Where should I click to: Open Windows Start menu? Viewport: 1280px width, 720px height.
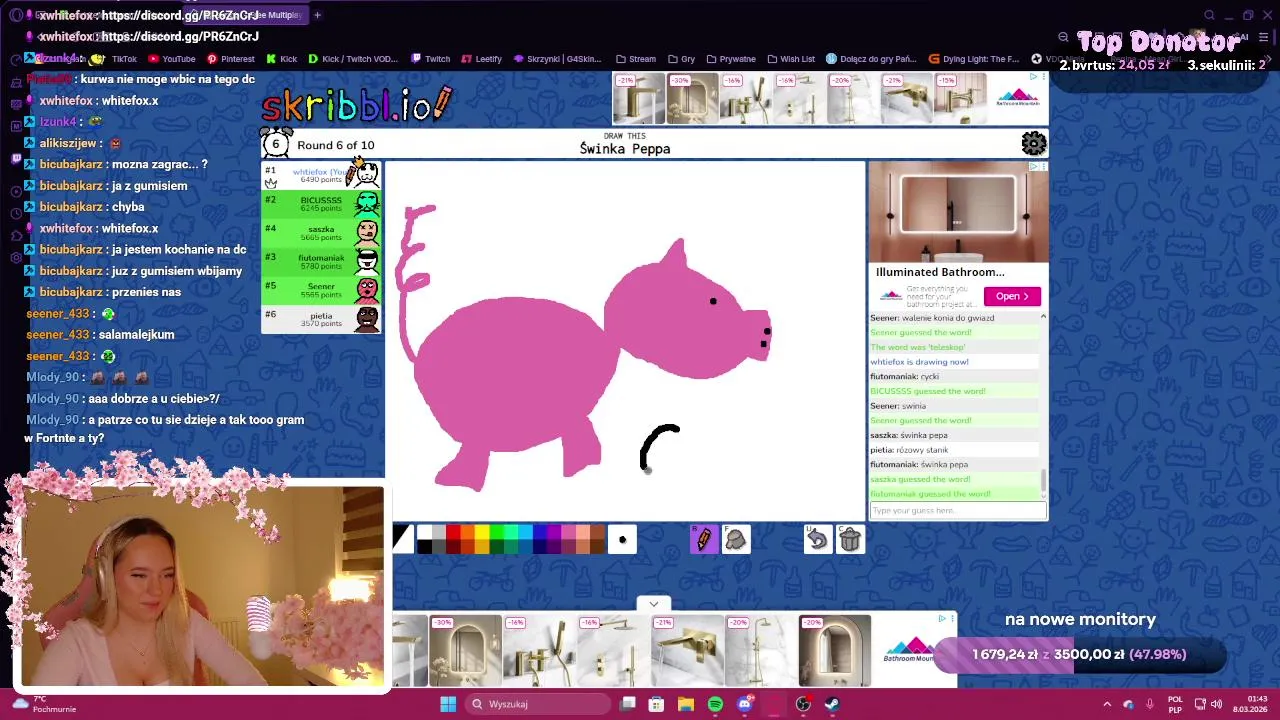[x=448, y=704]
